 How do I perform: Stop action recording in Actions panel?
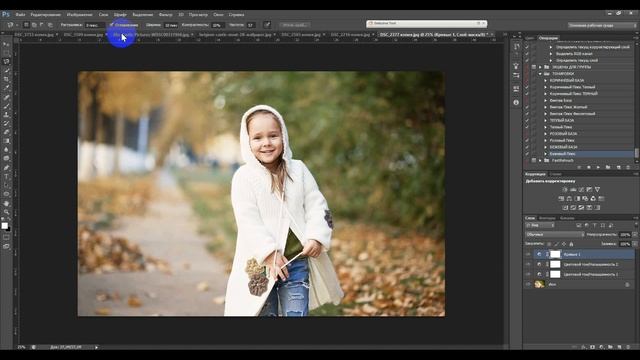click(579, 167)
